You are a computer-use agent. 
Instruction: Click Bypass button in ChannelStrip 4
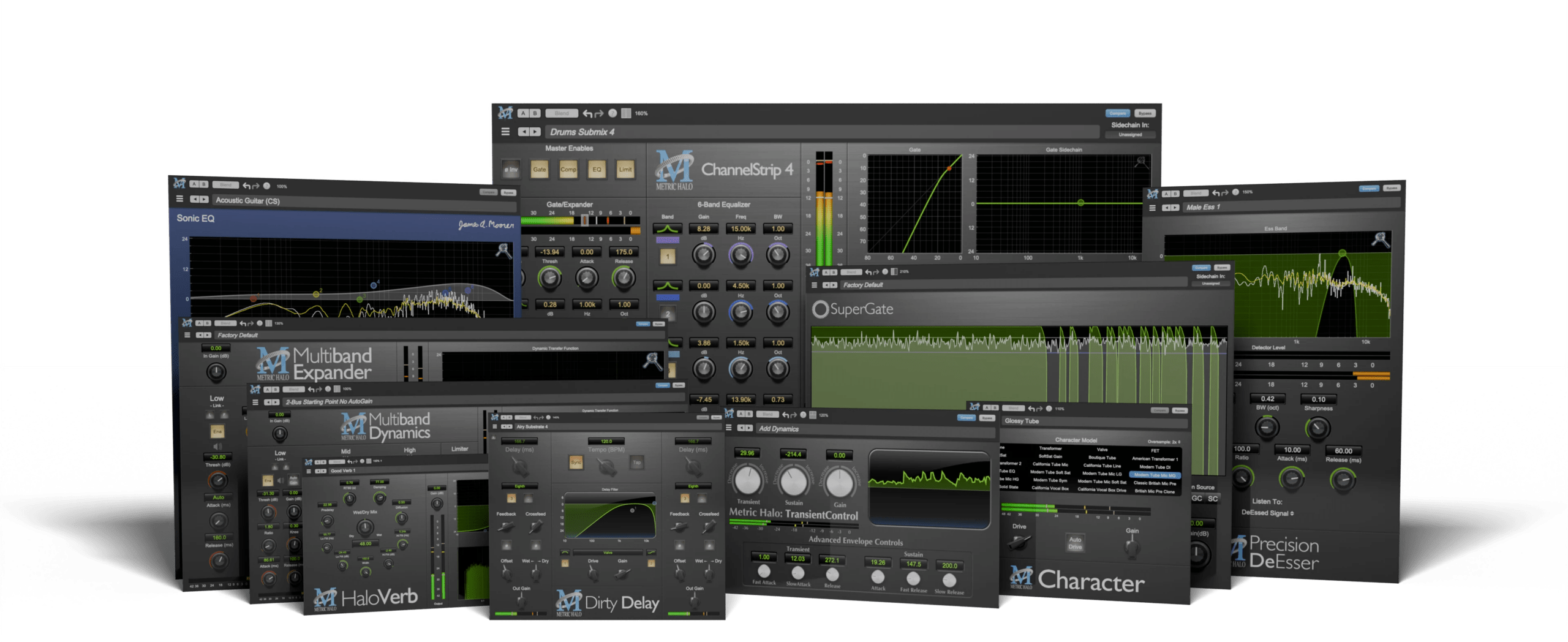point(1145,113)
